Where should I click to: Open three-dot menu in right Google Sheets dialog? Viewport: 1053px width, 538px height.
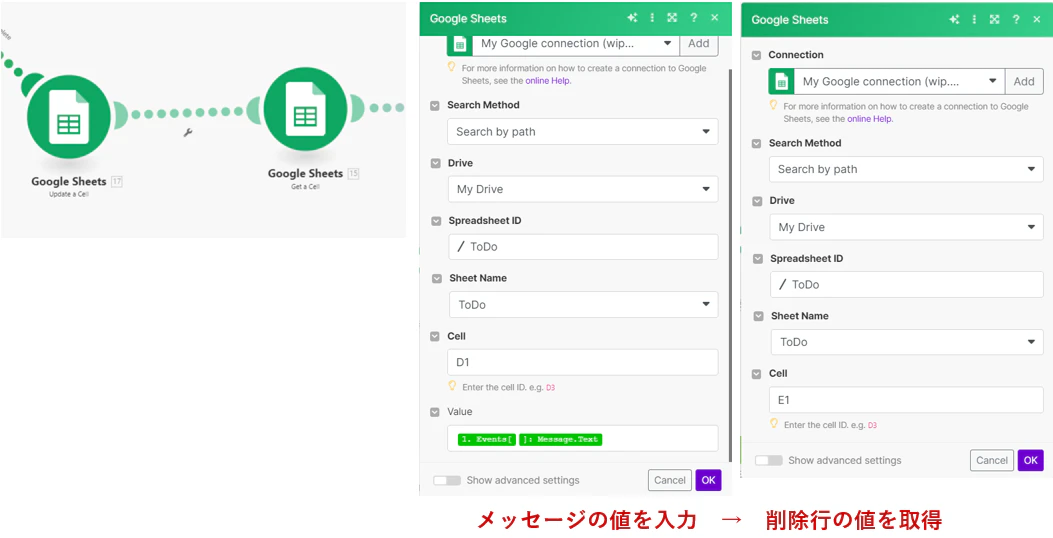click(974, 19)
